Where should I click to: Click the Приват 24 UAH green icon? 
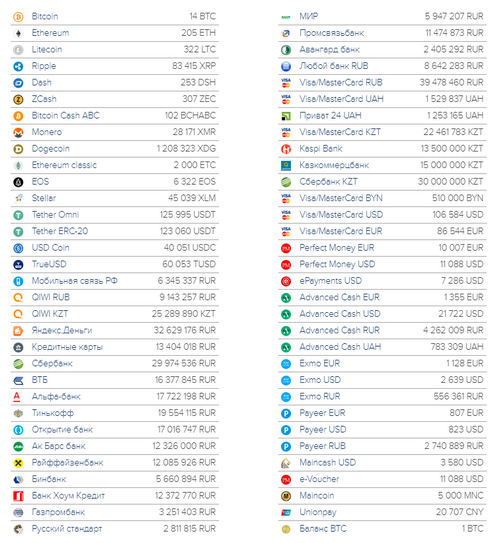pyautogui.click(x=286, y=116)
